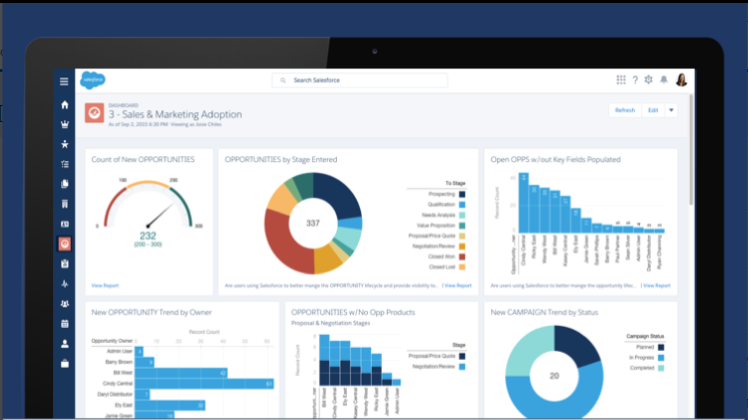Viewport: 748px width, 420px height.
Task: Click the page vertical scrollbar
Action: coord(691,150)
